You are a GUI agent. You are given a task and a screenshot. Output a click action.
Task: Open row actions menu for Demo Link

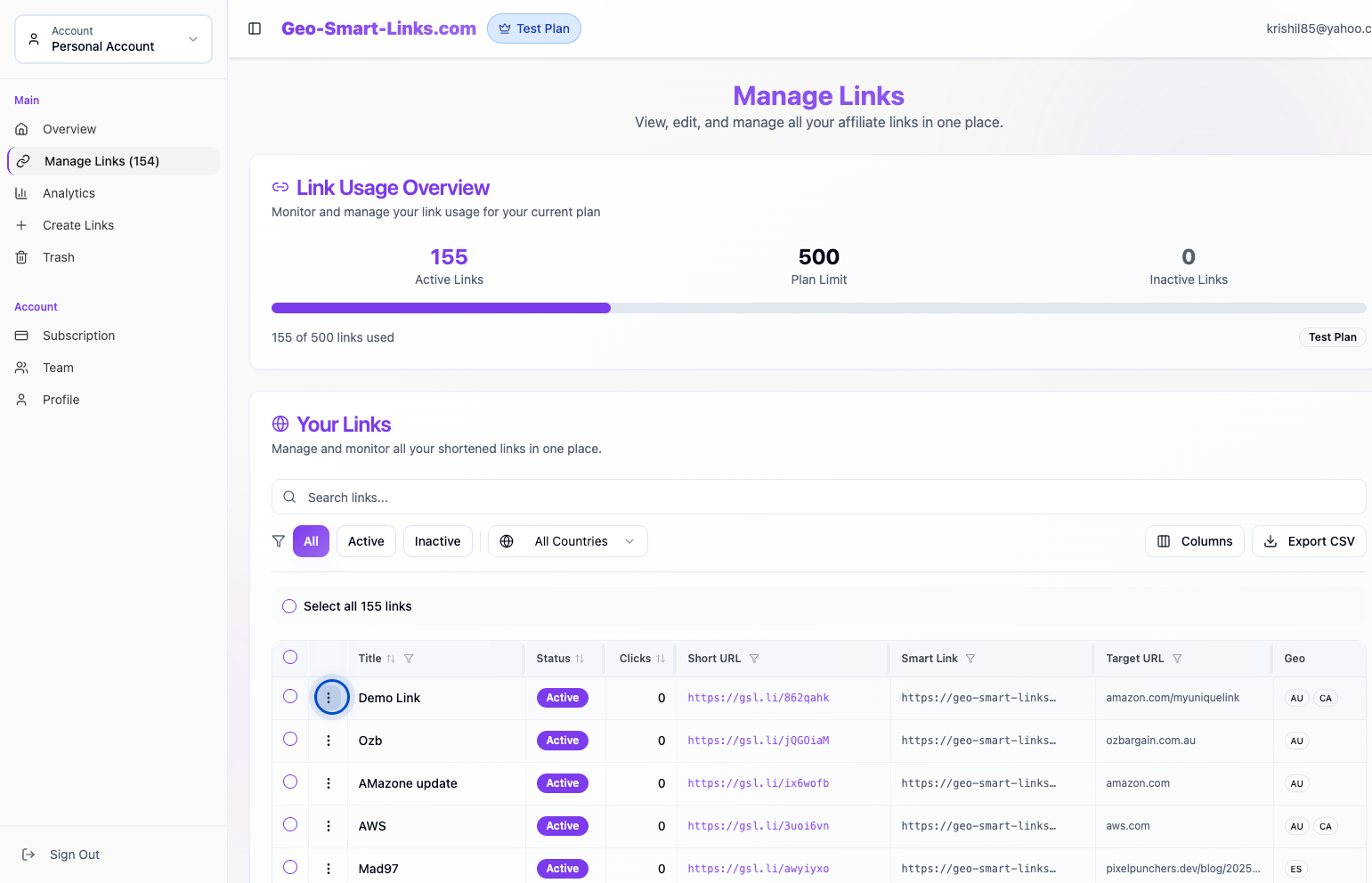(329, 698)
